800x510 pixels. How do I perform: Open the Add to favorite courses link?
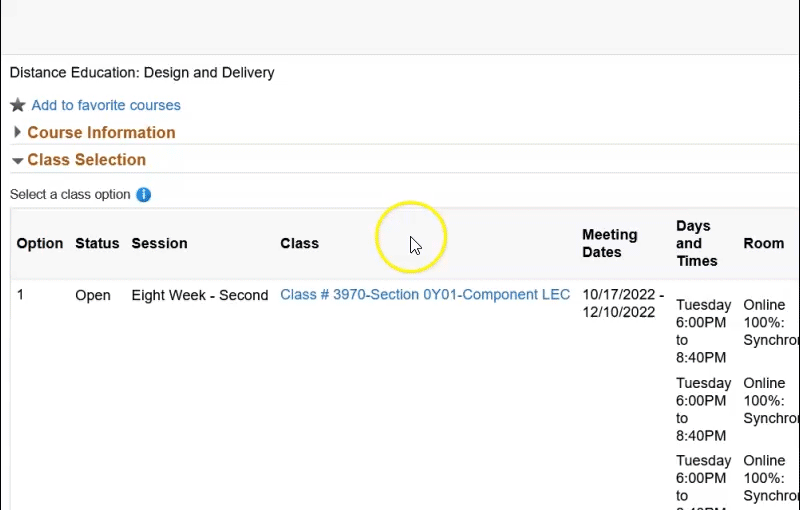[106, 105]
